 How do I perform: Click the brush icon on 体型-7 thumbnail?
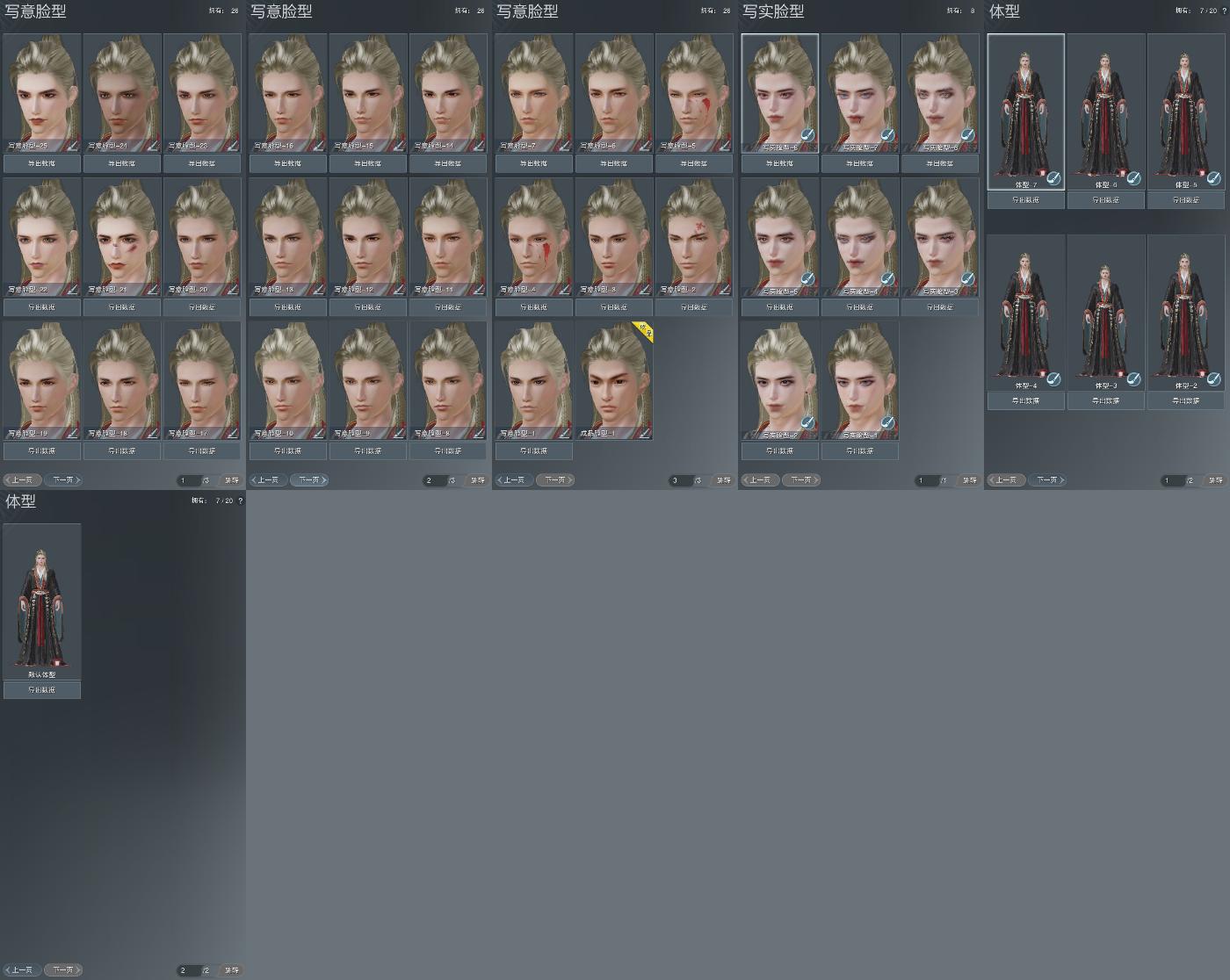(x=1053, y=178)
